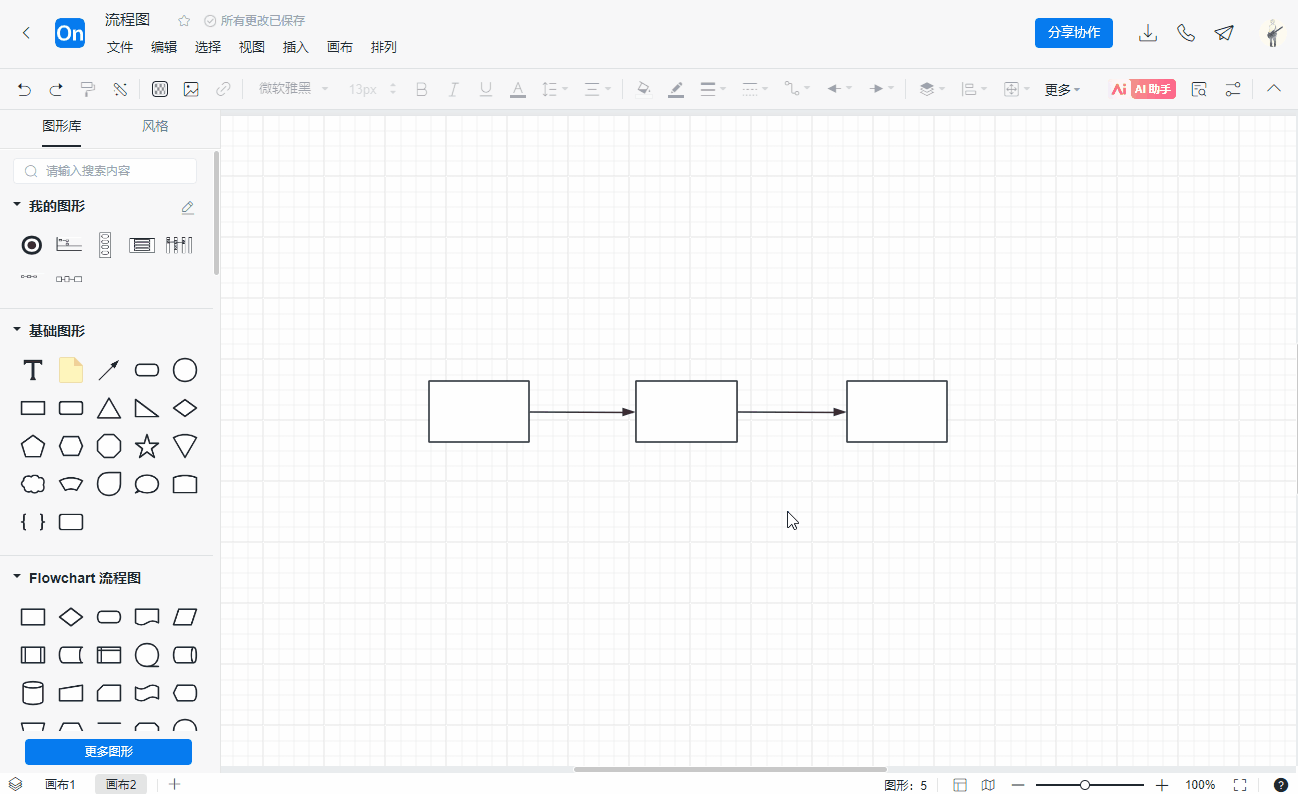The height and width of the screenshot is (794, 1298).
Task: Open the AI 助手 assistant
Action: (1142, 89)
